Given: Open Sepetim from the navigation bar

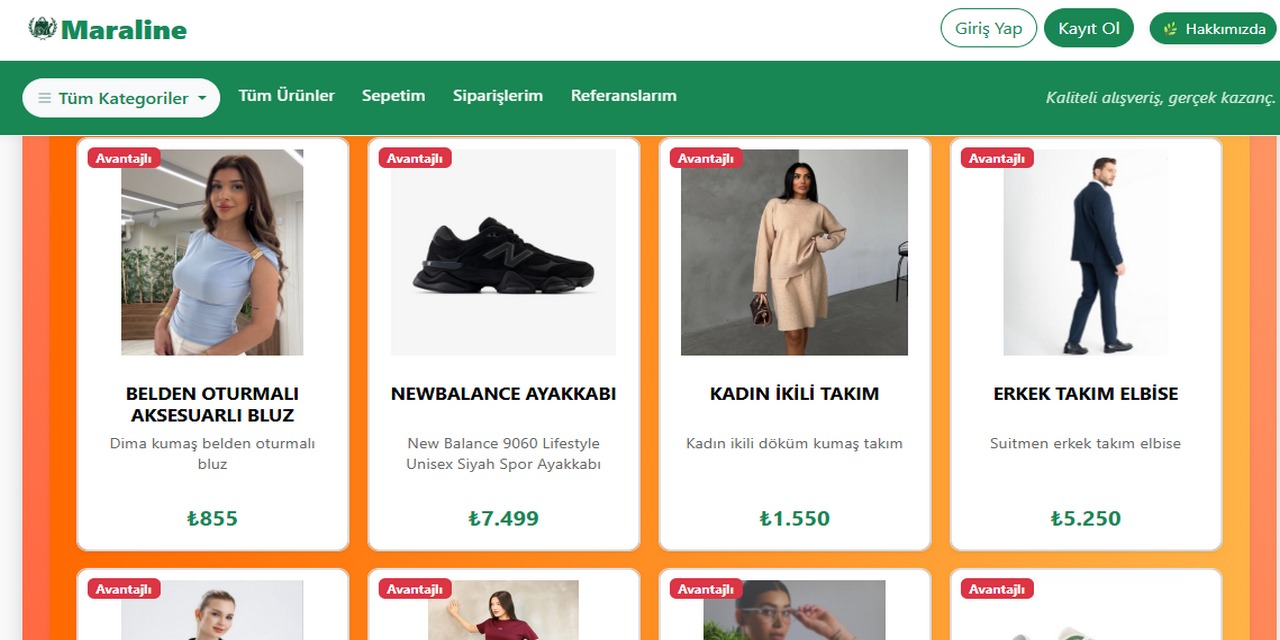Looking at the screenshot, I should [x=393, y=95].
